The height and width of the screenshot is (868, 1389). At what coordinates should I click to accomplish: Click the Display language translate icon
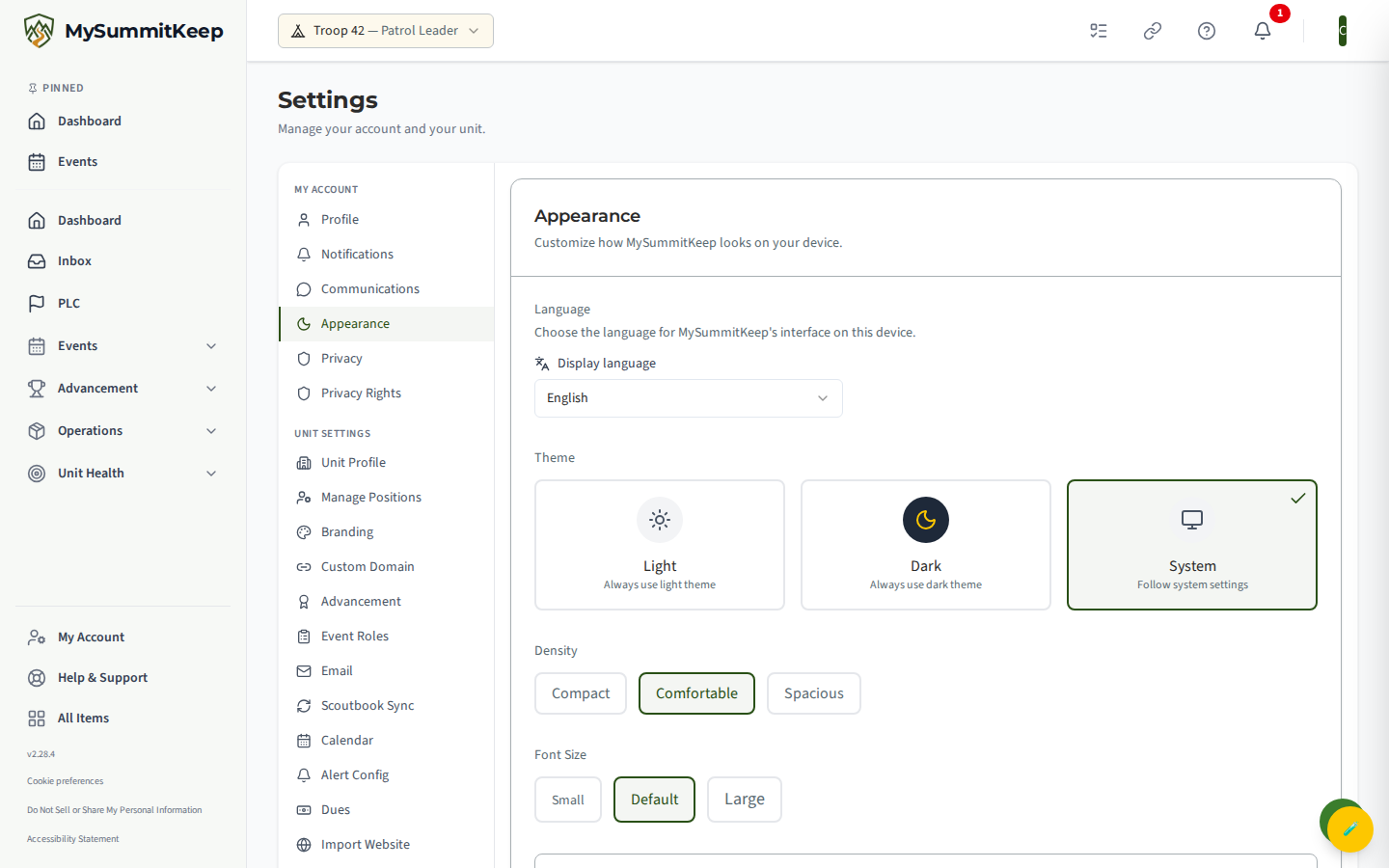coord(542,364)
